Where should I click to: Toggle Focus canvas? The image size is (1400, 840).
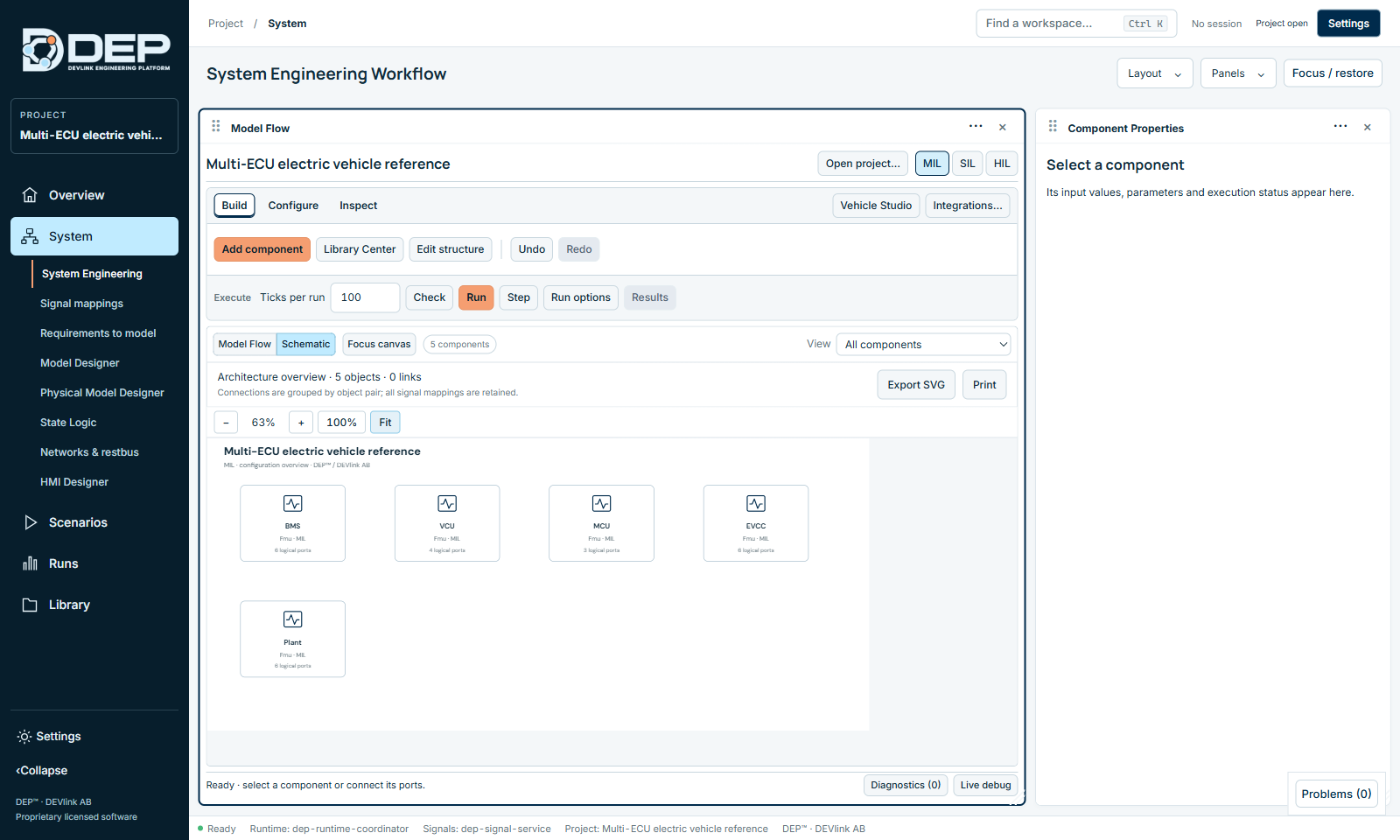[379, 345]
